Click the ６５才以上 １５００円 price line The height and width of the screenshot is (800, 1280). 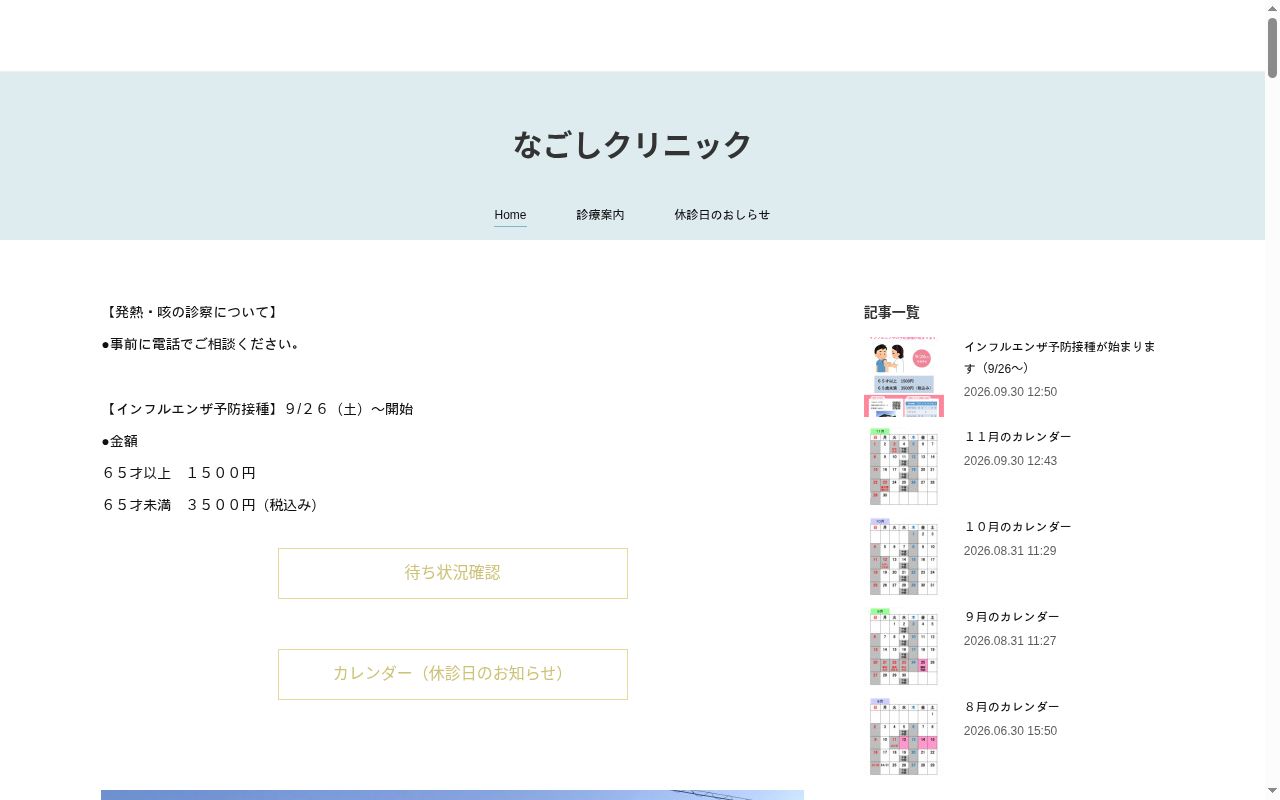179,473
